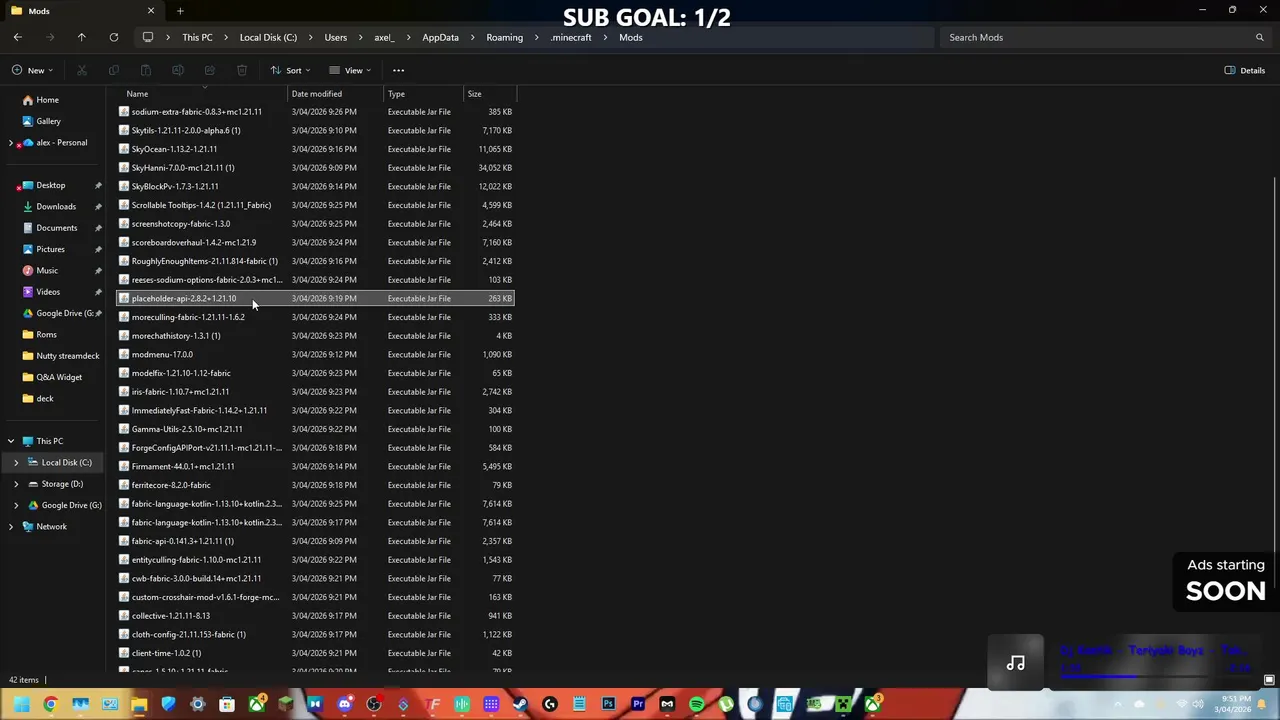Expand the Network tree node
This screenshot has height=720, width=1280.
point(11,527)
